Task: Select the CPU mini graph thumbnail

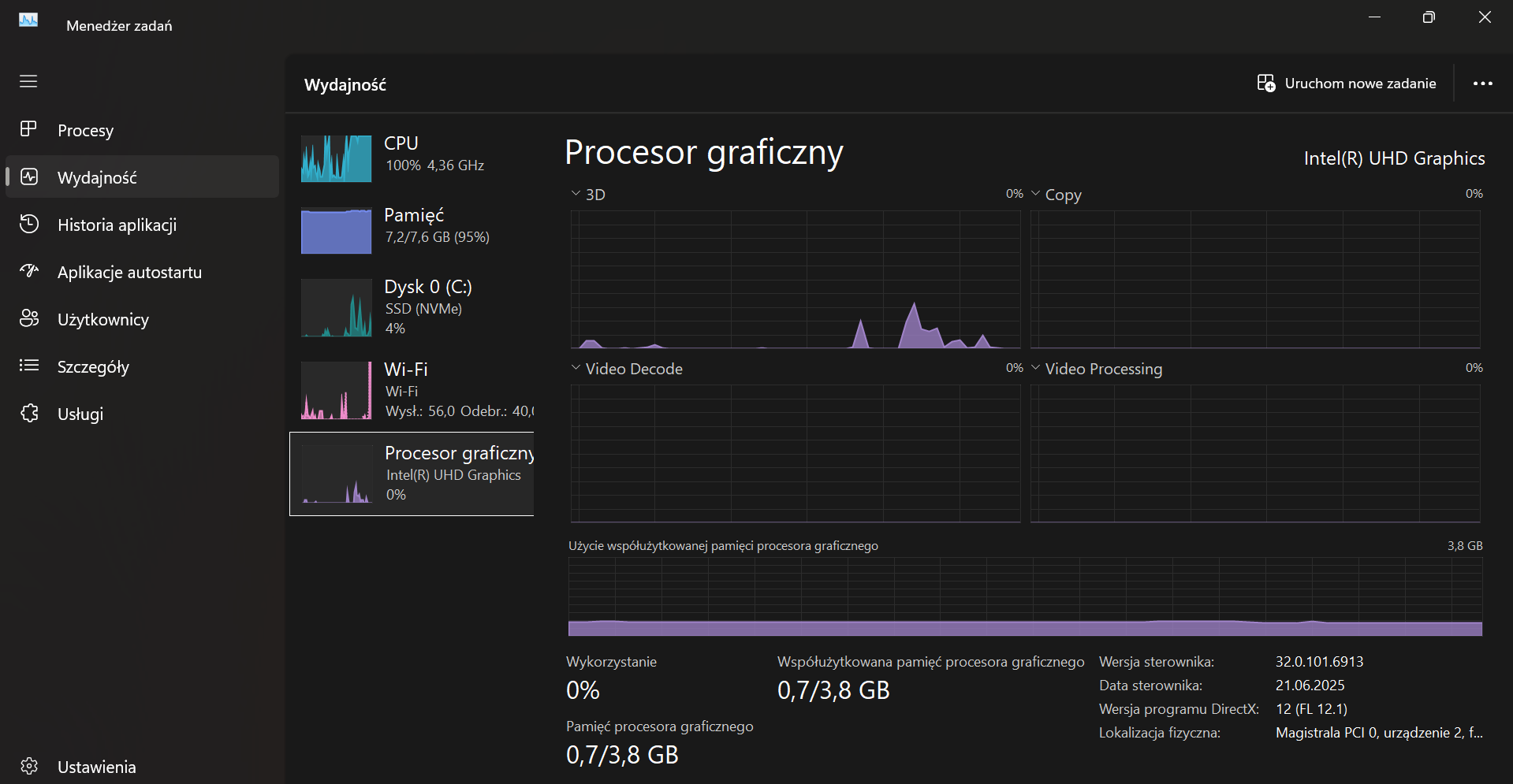Action: click(x=336, y=158)
